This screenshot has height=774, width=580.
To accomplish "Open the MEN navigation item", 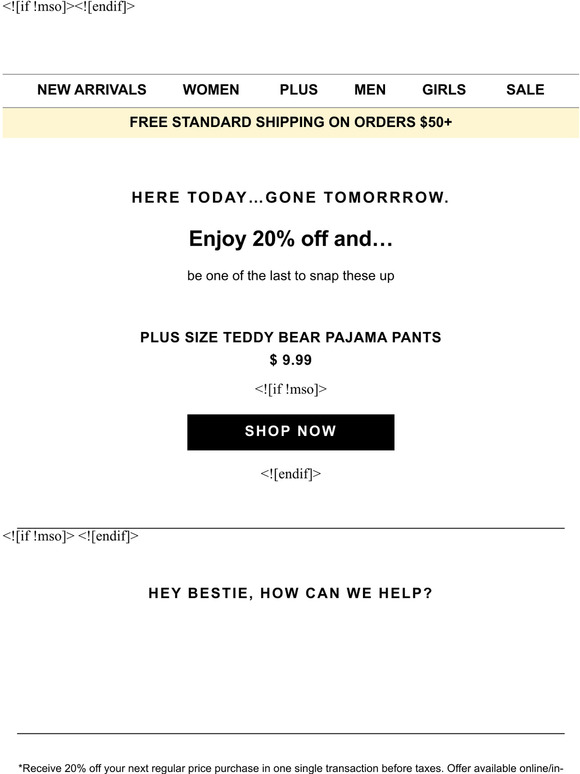I will pos(370,89).
